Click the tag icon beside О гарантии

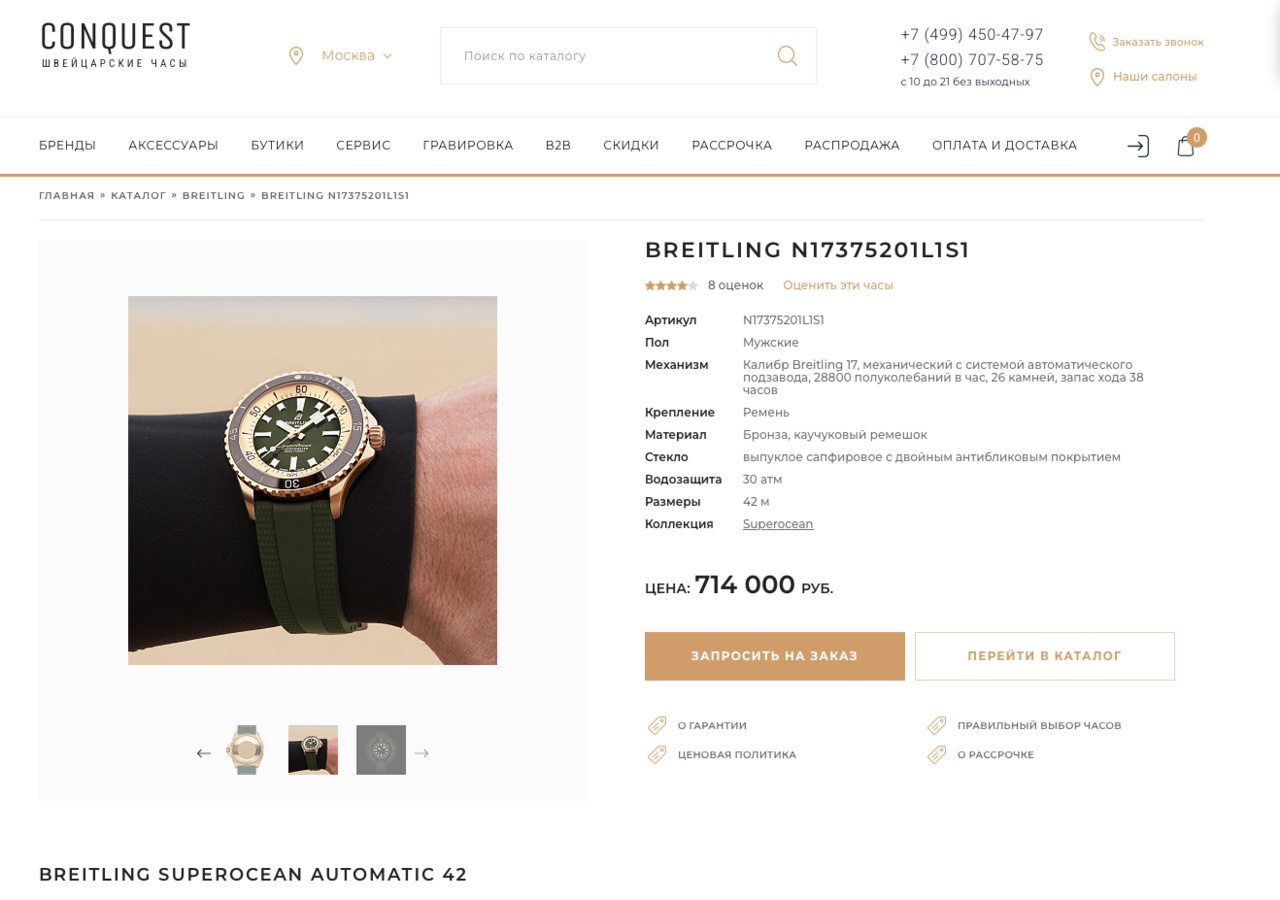point(657,725)
